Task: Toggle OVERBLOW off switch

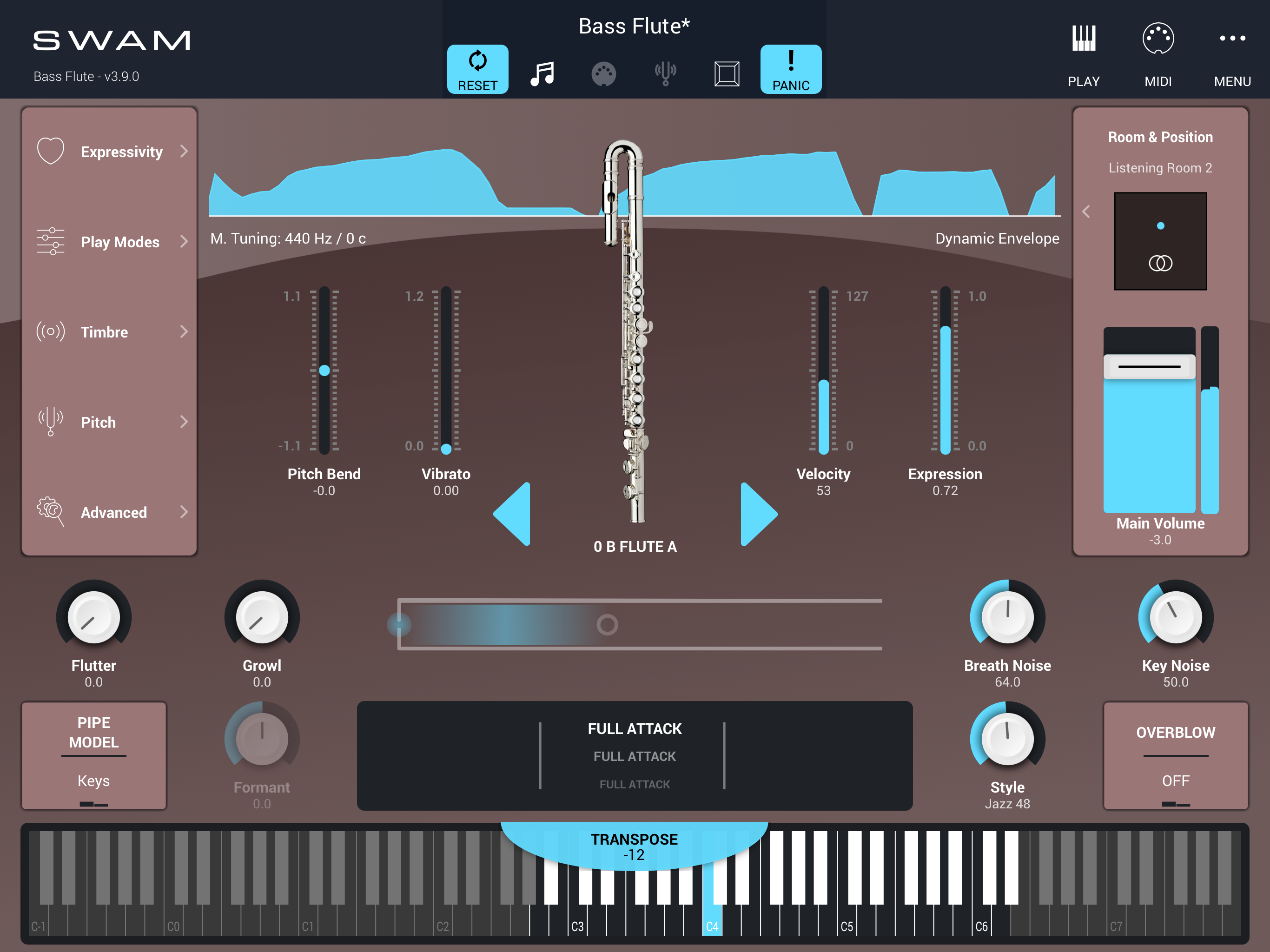Action: 1175,756
